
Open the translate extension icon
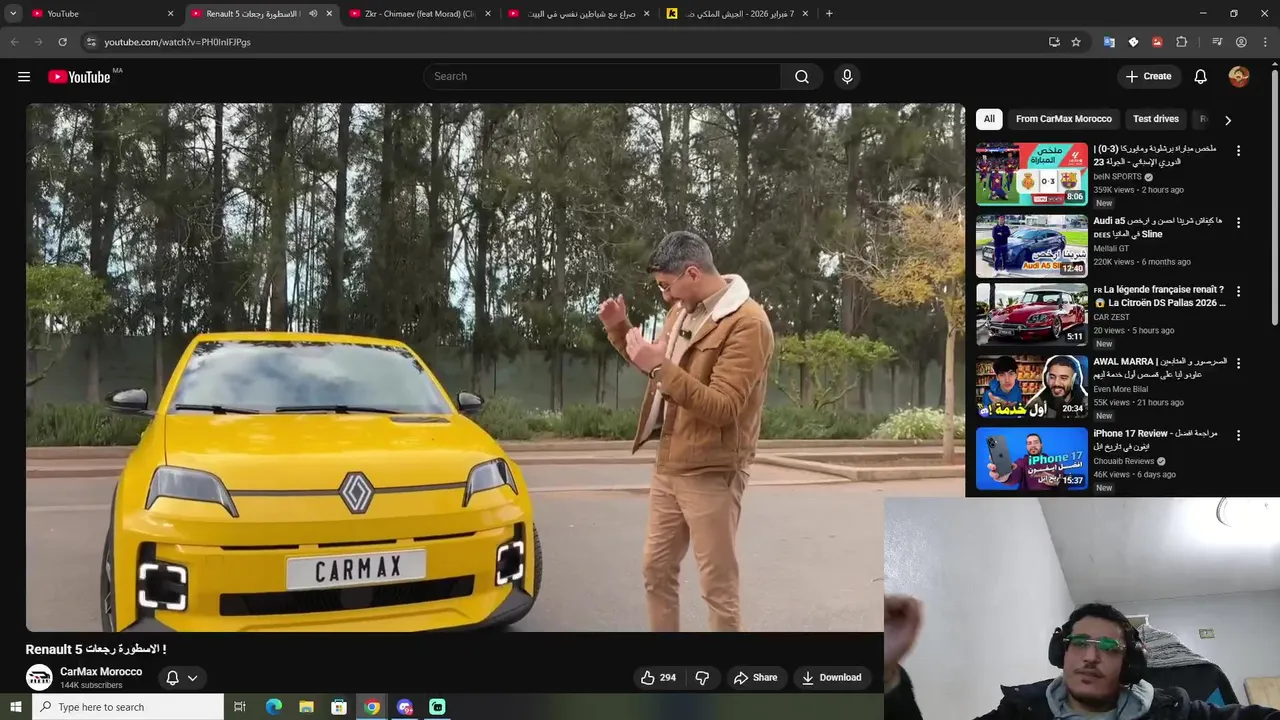pyautogui.click(x=1109, y=42)
